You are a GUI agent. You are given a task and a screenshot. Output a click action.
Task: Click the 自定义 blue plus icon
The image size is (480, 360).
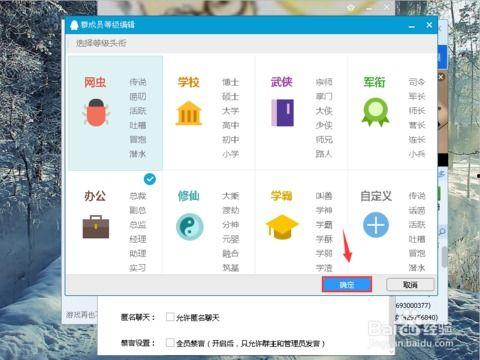point(376,225)
